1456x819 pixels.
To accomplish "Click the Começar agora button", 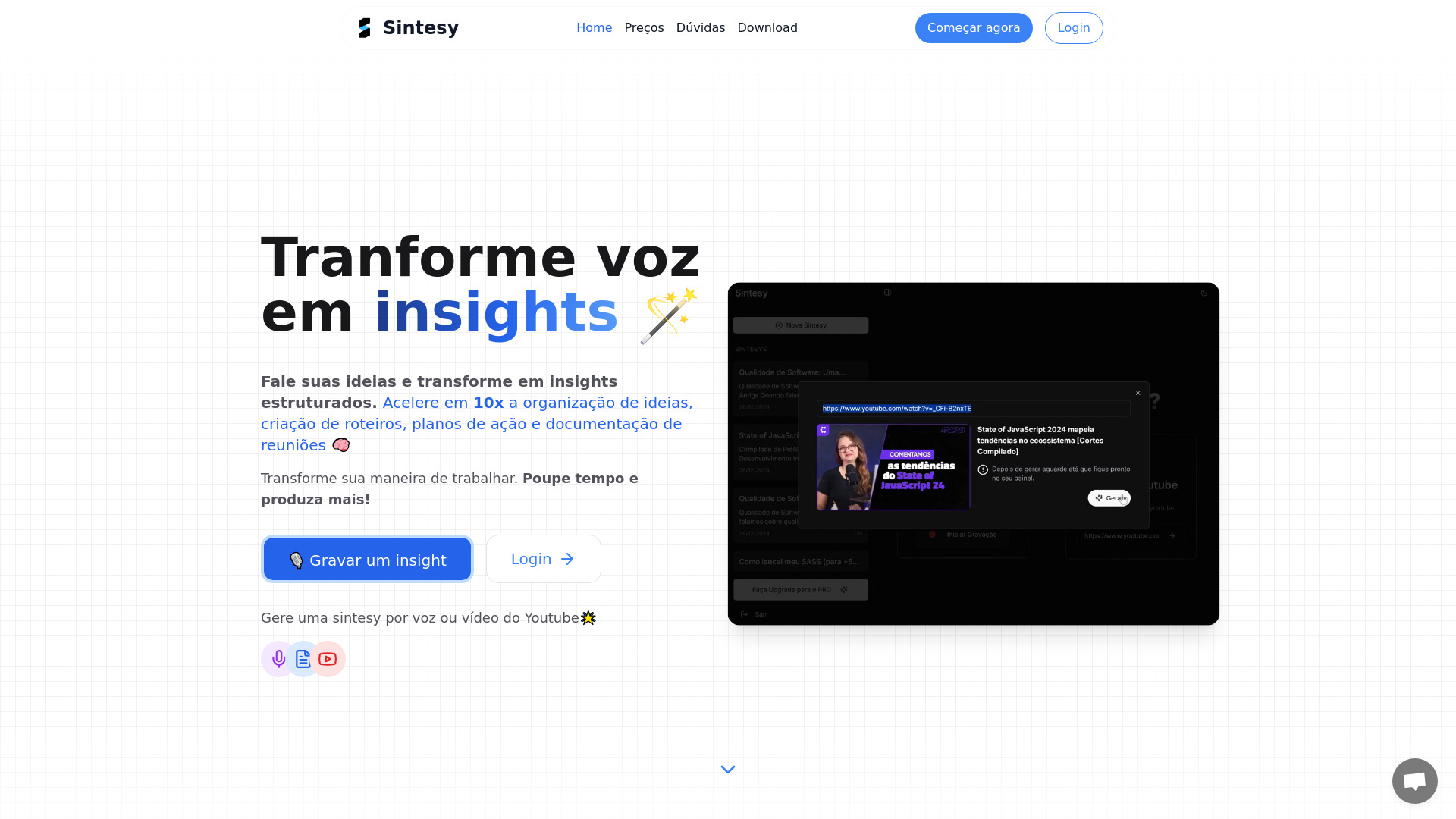I will [974, 28].
